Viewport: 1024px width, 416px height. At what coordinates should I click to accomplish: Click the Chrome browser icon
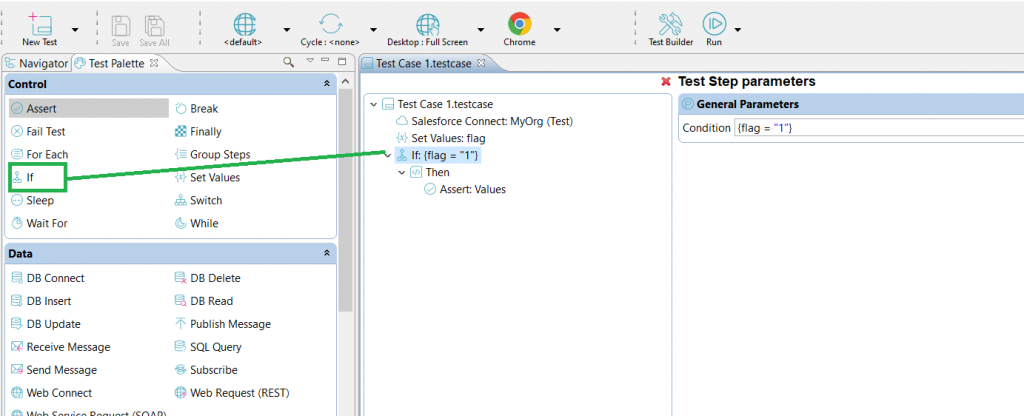[520, 24]
